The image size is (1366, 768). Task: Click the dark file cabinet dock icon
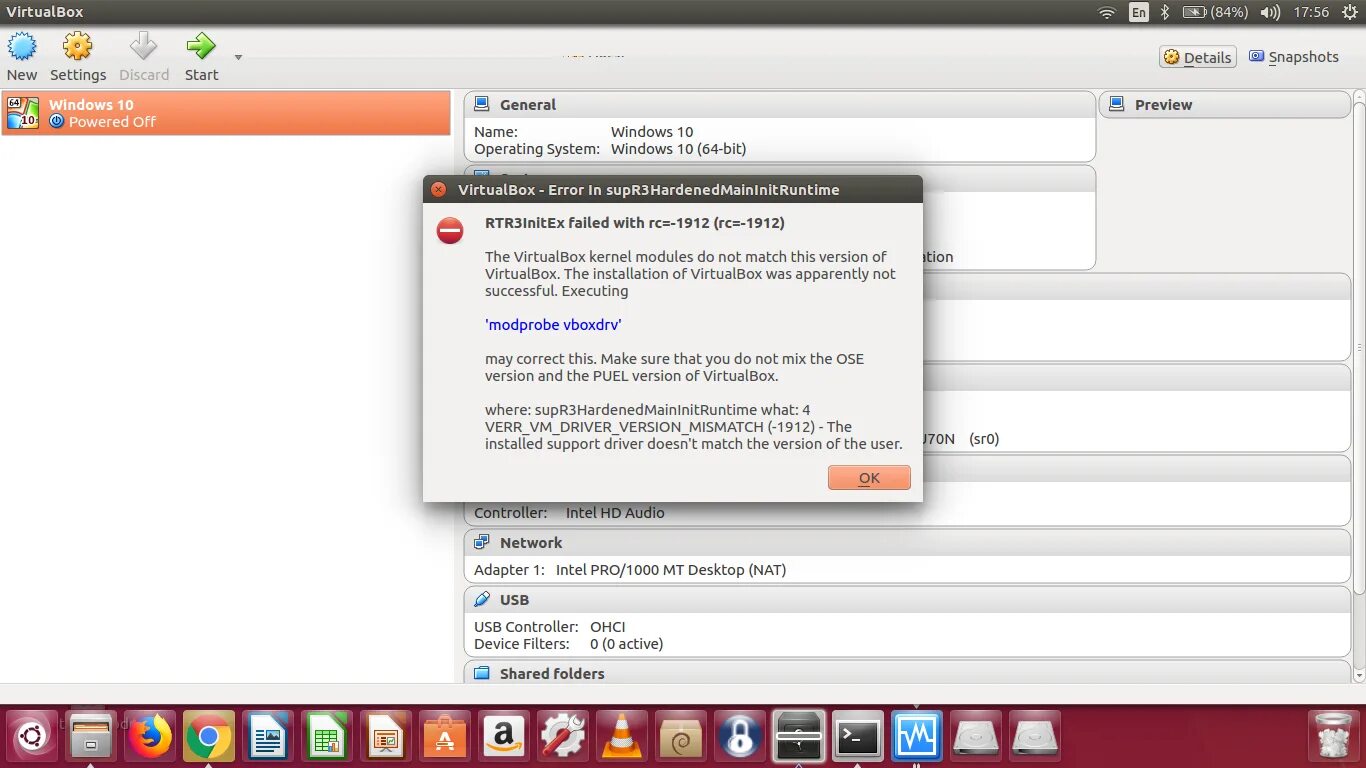799,737
